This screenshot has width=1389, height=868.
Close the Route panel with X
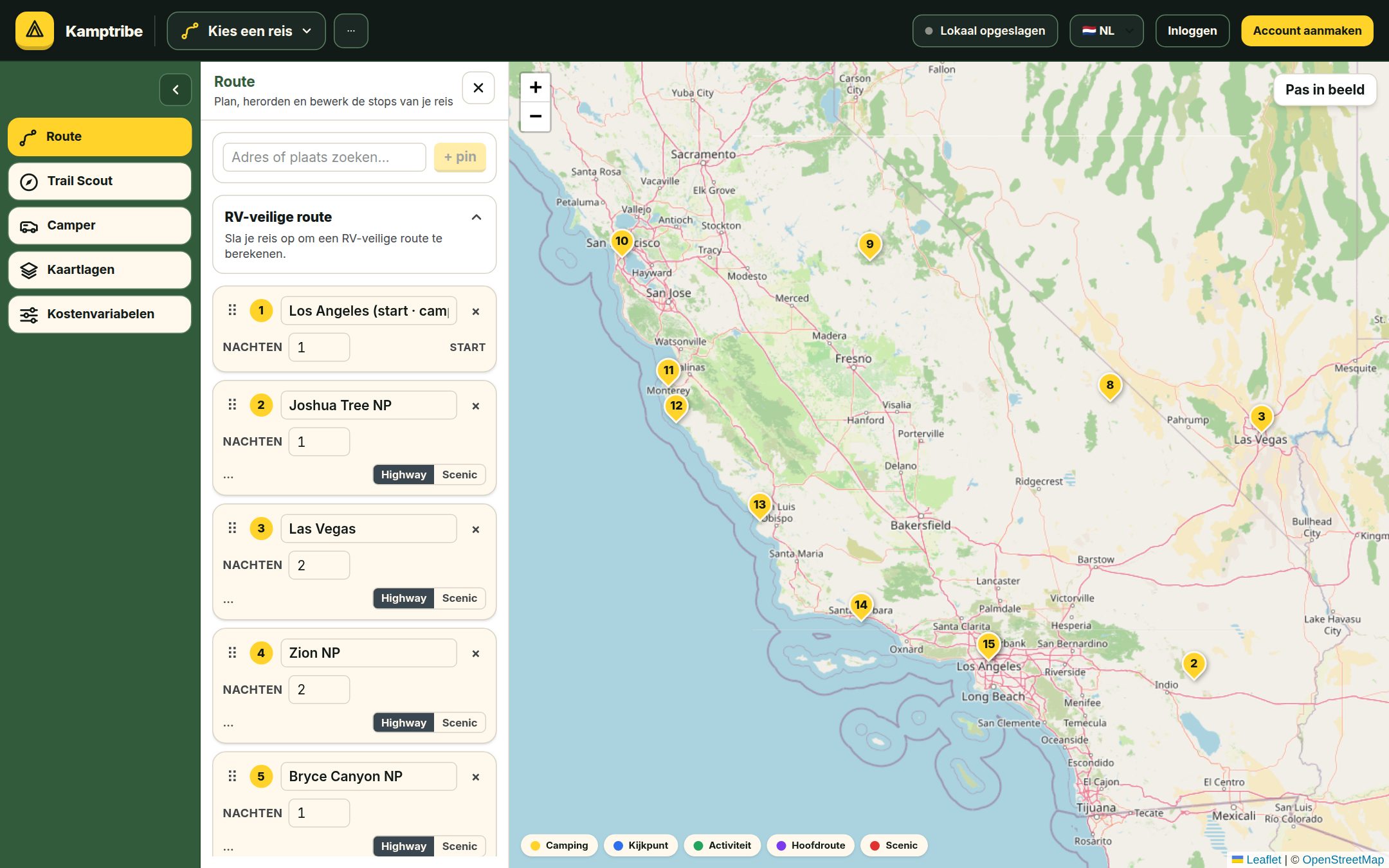click(x=478, y=88)
